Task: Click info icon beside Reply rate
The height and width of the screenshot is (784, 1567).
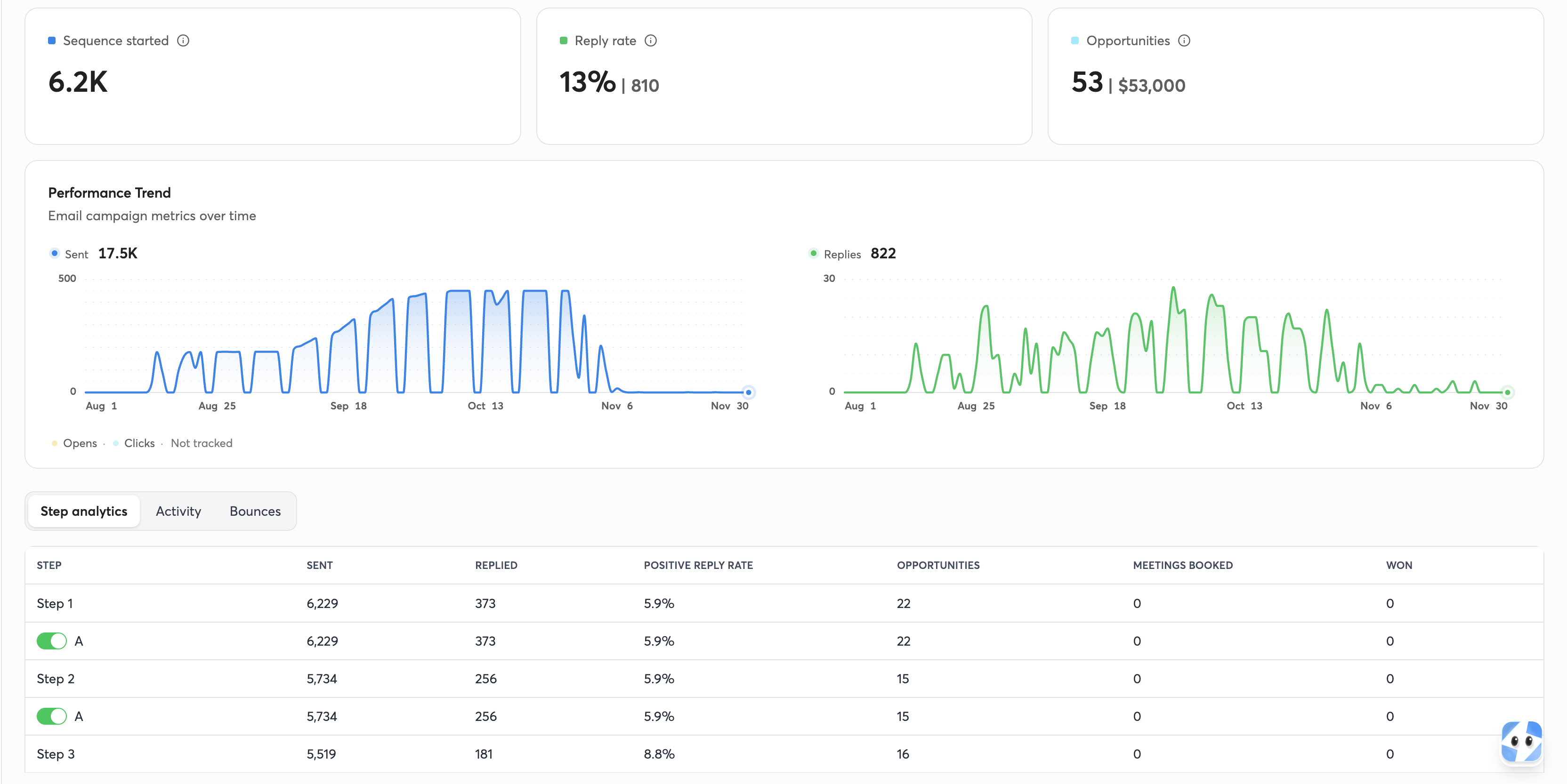Action: click(650, 41)
